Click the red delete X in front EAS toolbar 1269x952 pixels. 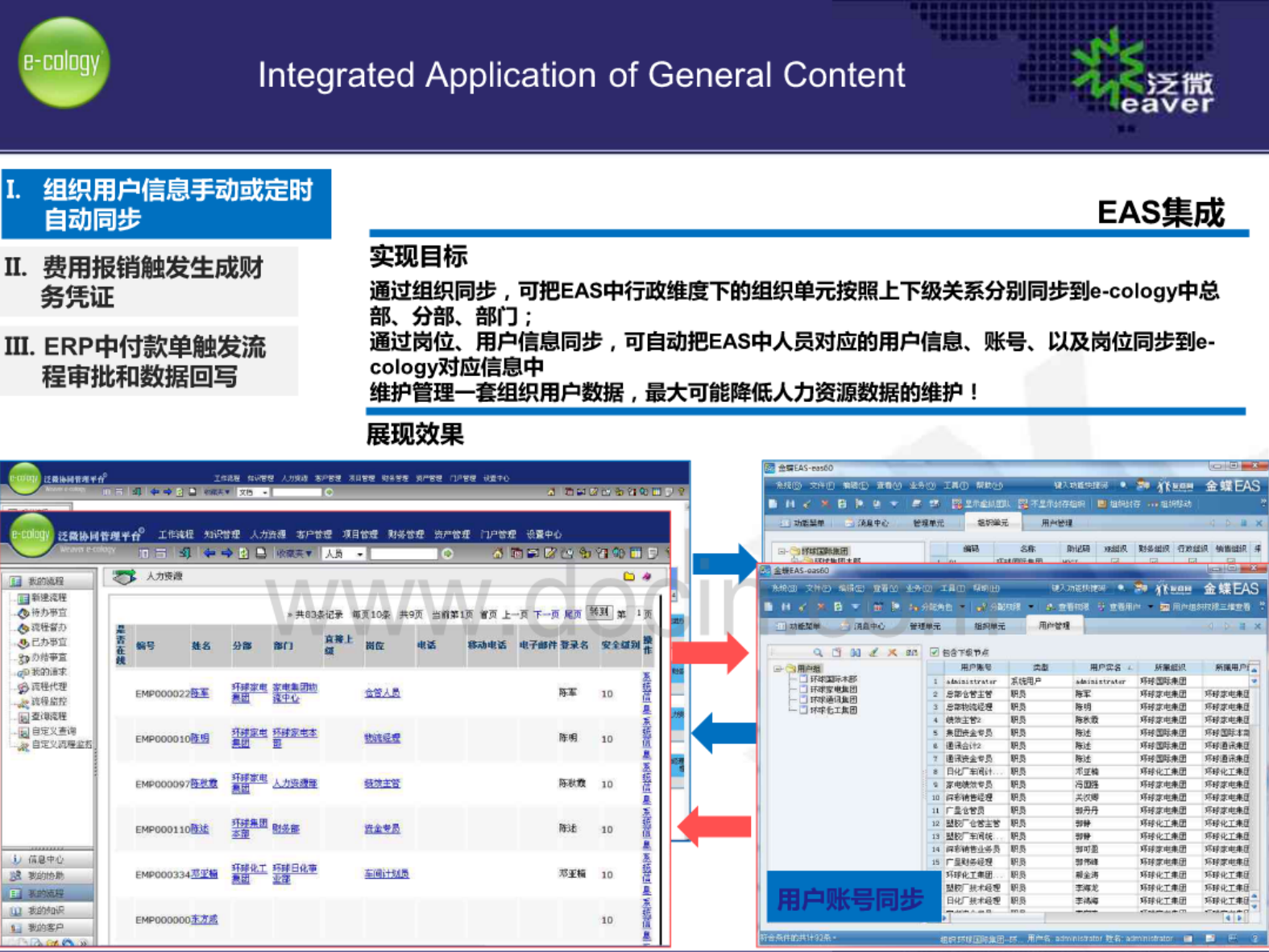(x=821, y=606)
